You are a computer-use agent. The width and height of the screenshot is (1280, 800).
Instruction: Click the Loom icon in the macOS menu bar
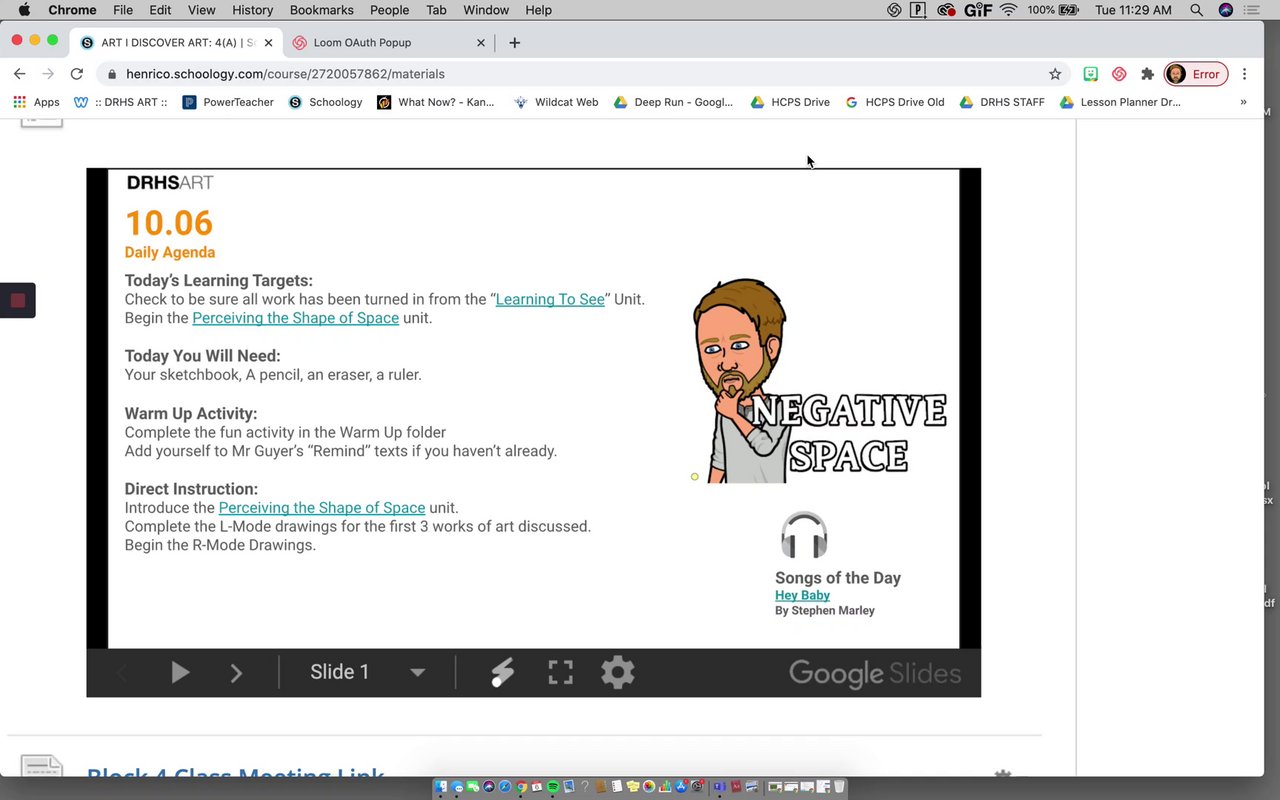pos(894,10)
